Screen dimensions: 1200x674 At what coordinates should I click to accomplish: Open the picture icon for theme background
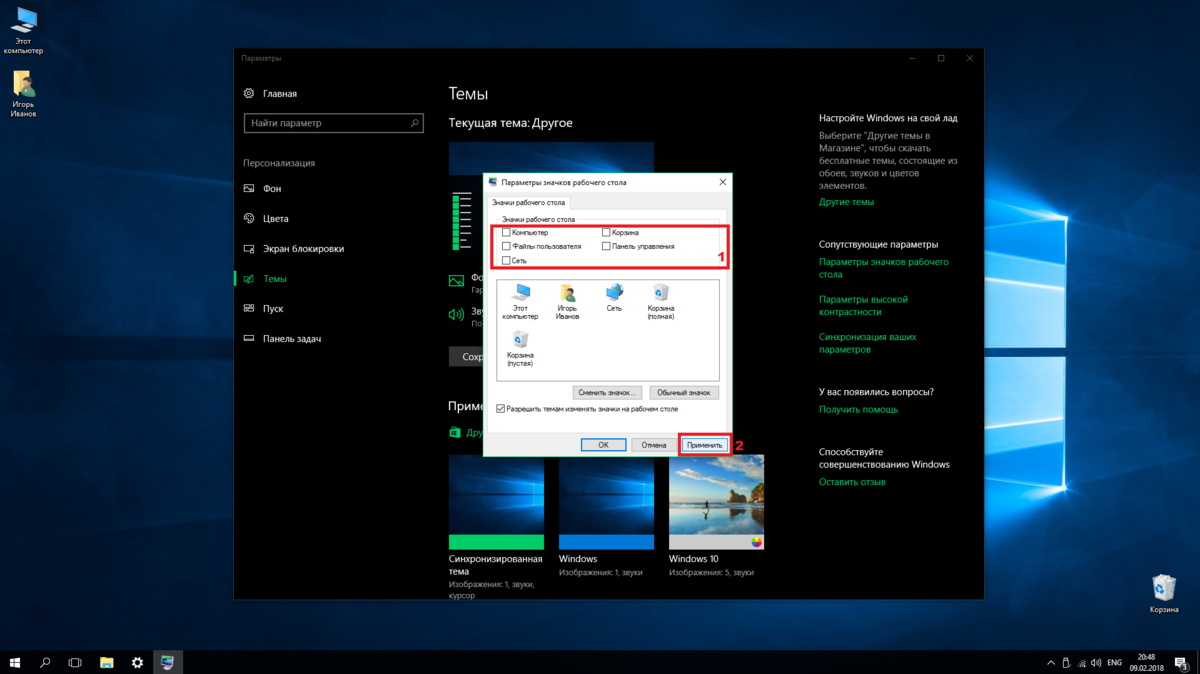point(456,281)
